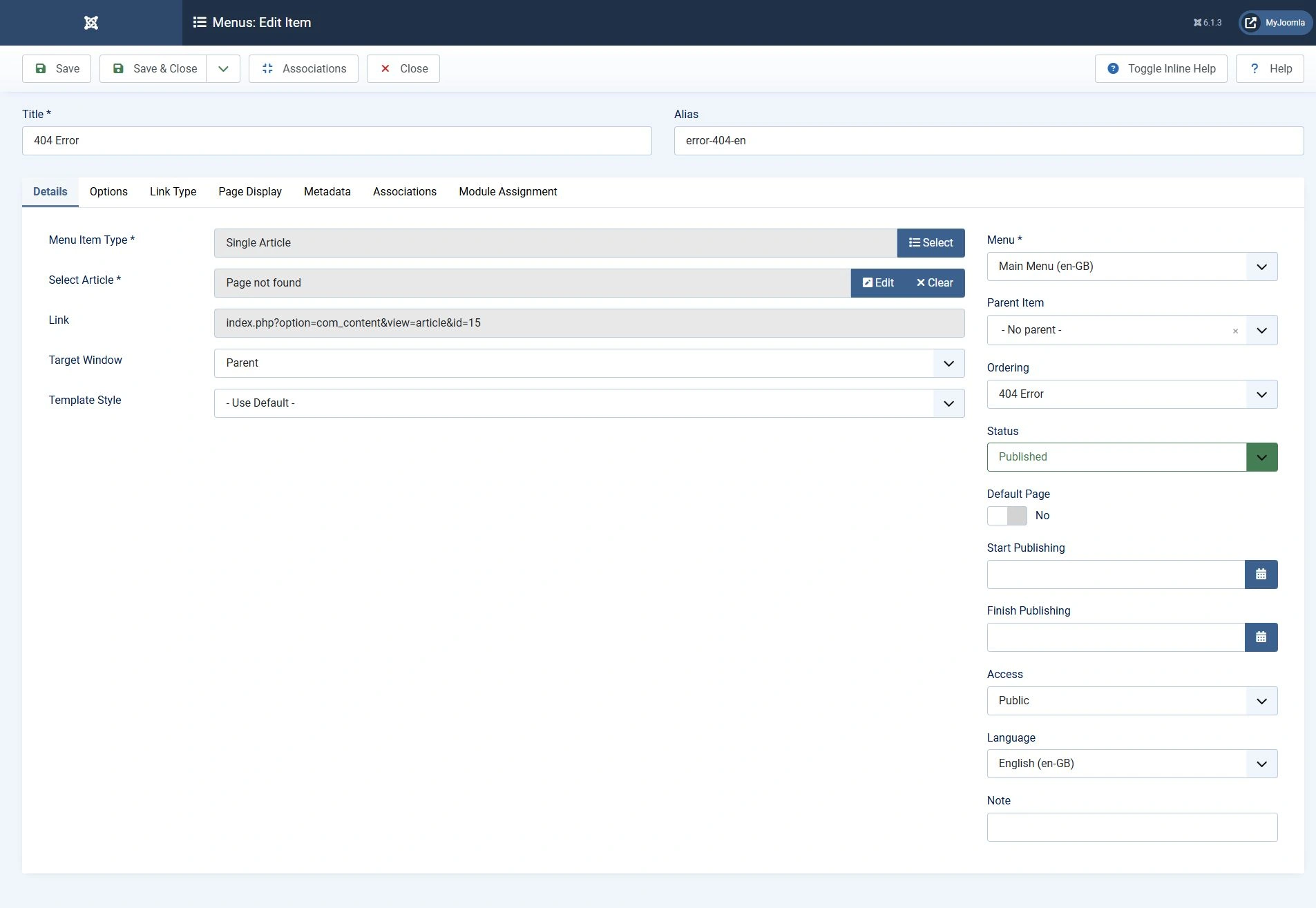This screenshot has width=1316, height=908.
Task: Edit the selected Page not found article
Action: coord(878,283)
